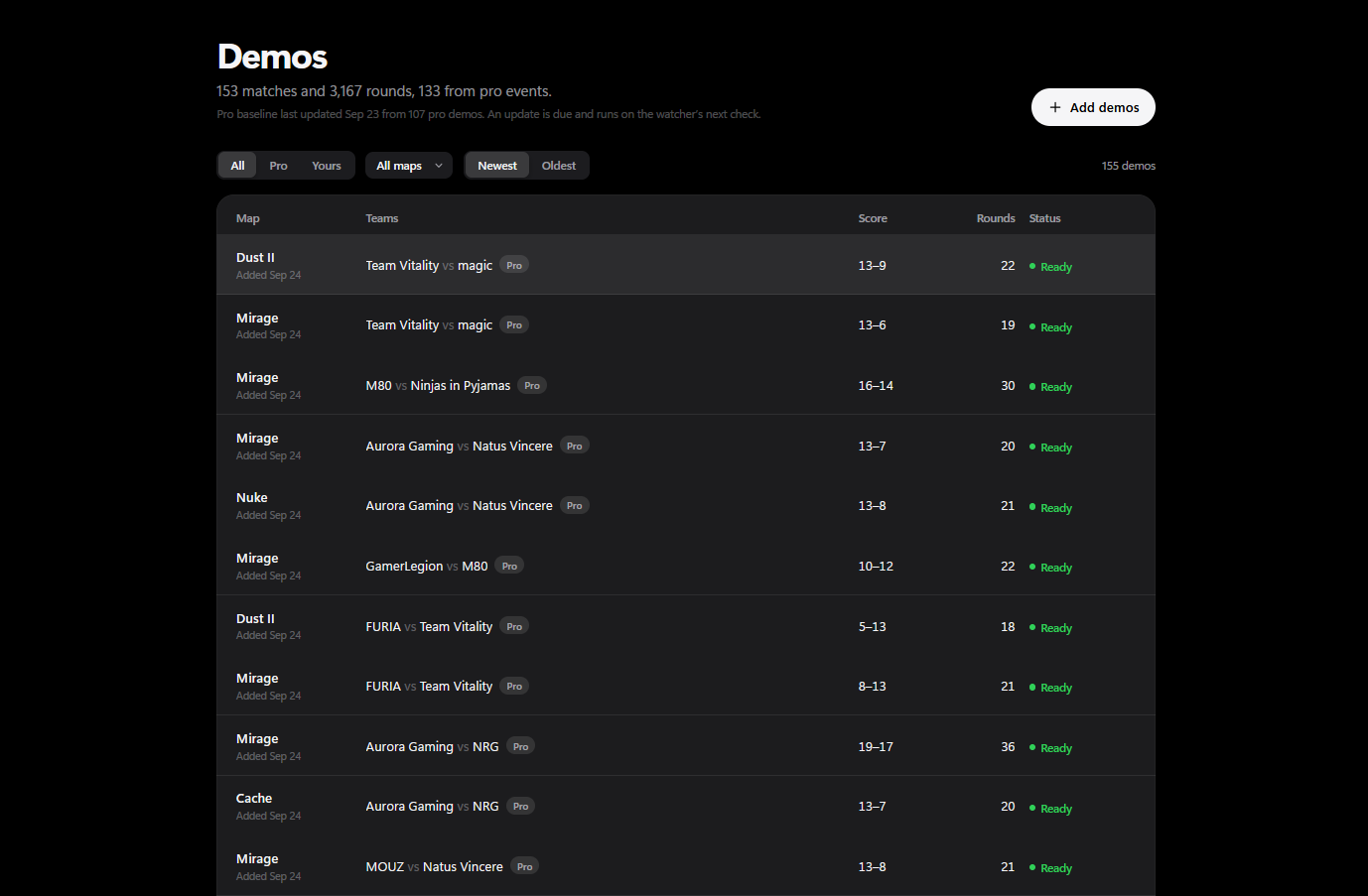
Task: Click Pro badge on M80 vs Ninjas row
Action: click(x=532, y=385)
